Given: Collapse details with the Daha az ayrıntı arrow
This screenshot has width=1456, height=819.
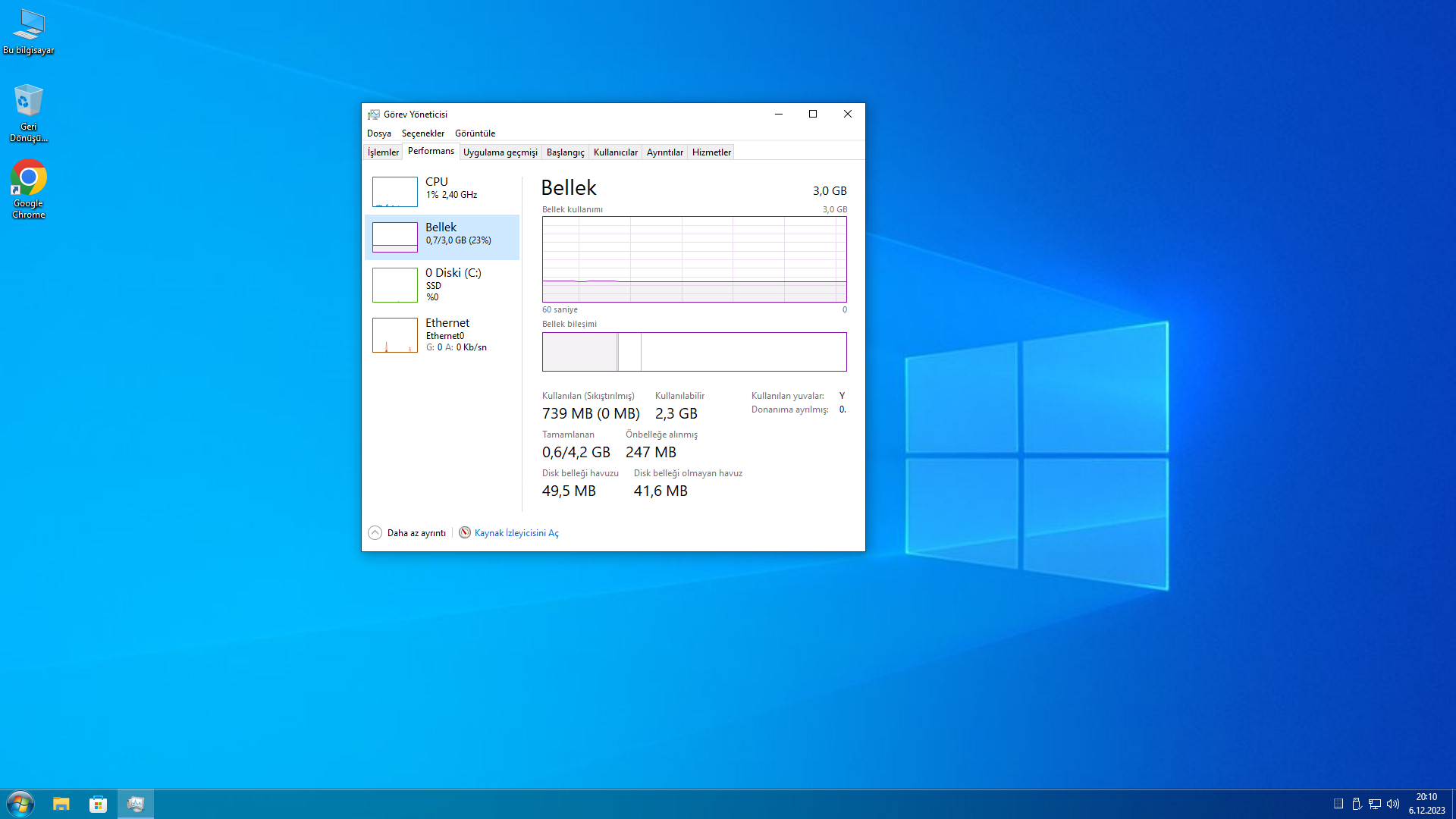Looking at the screenshot, I should pyautogui.click(x=375, y=533).
